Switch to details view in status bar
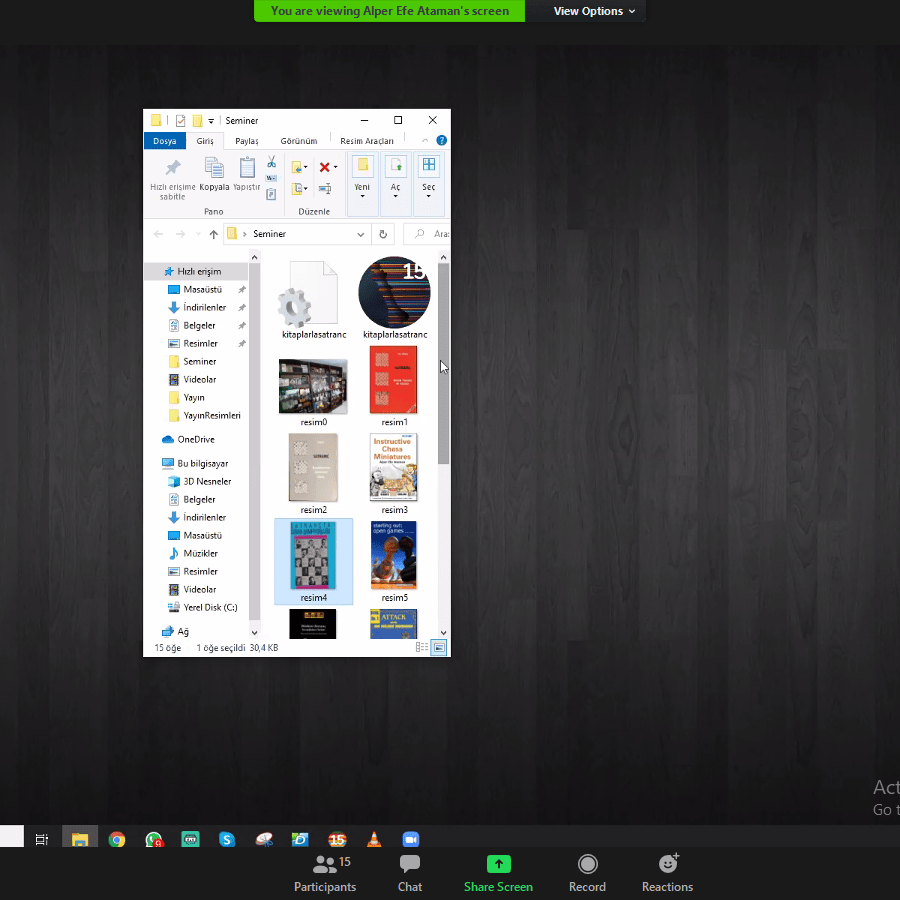Image resolution: width=900 pixels, height=900 pixels. tap(422, 648)
